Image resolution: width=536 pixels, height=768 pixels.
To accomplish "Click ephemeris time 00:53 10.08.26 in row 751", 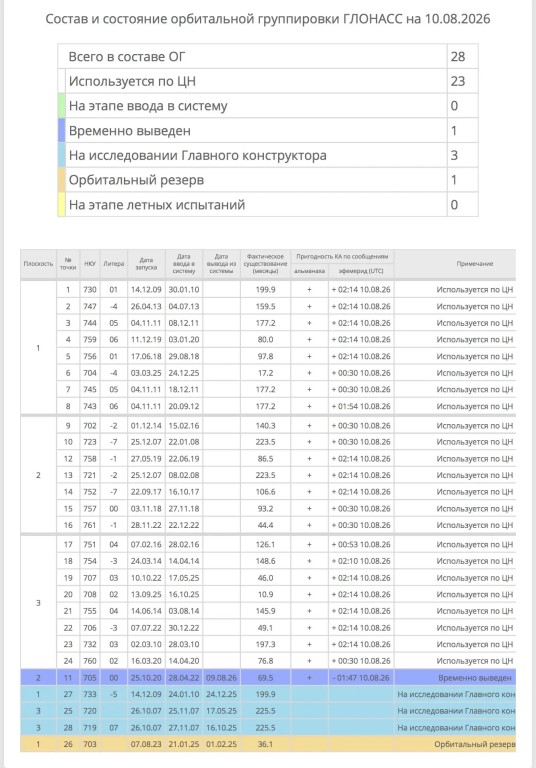I will [361, 544].
